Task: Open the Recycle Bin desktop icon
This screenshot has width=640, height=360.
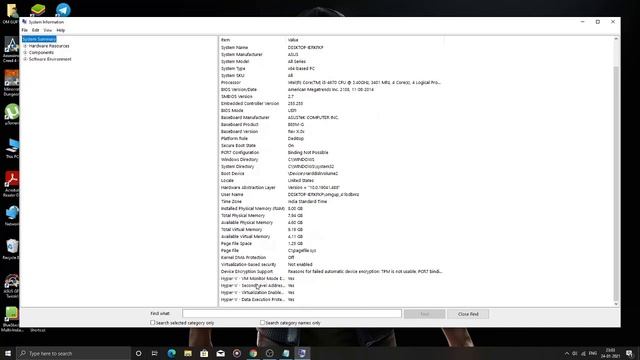Action: coord(11,249)
